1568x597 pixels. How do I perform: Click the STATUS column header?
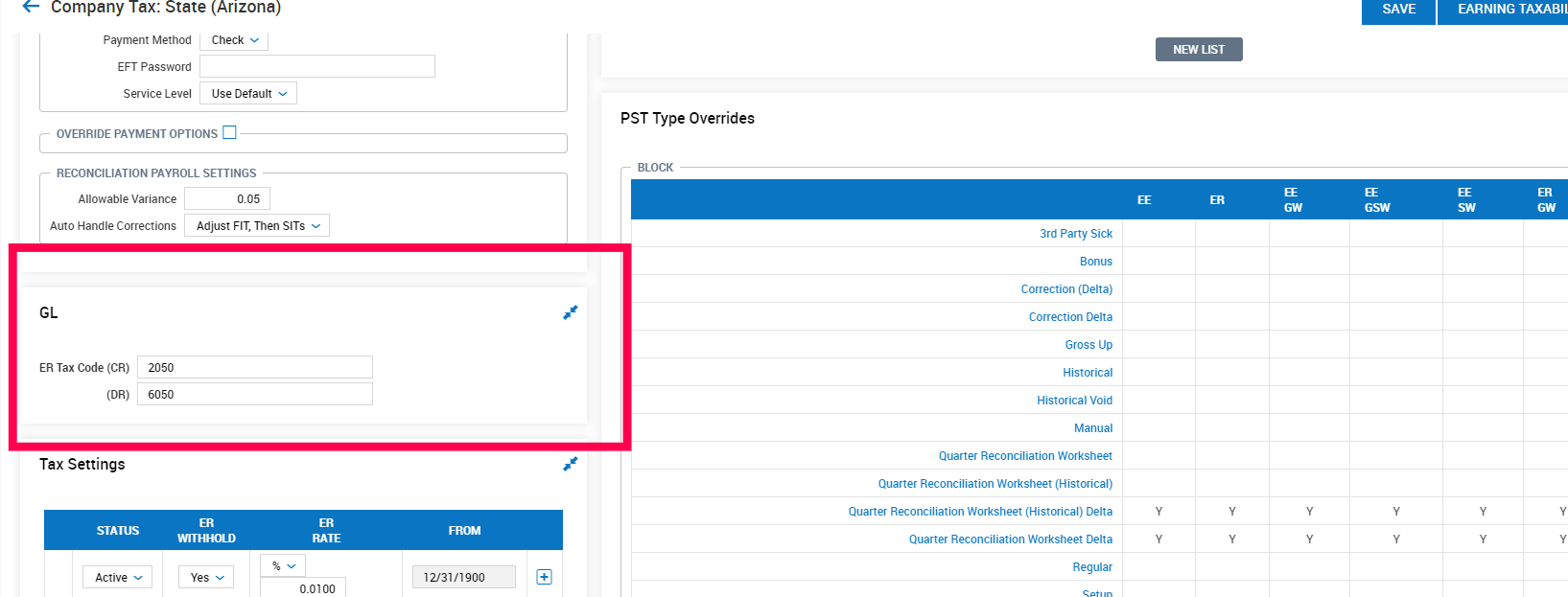click(x=118, y=530)
